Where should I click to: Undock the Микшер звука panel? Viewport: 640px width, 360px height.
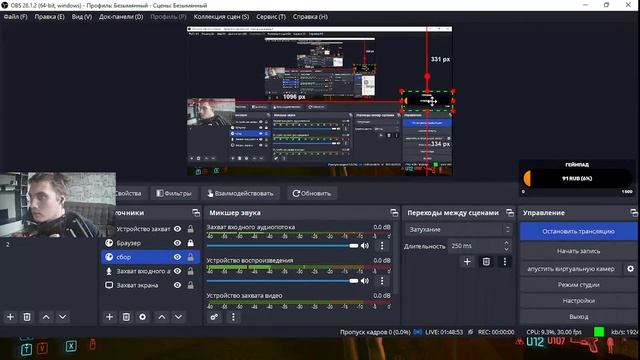click(x=394, y=213)
